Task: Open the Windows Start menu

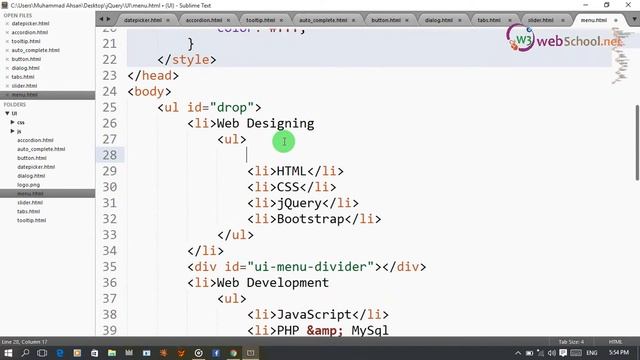Action: click(8, 353)
